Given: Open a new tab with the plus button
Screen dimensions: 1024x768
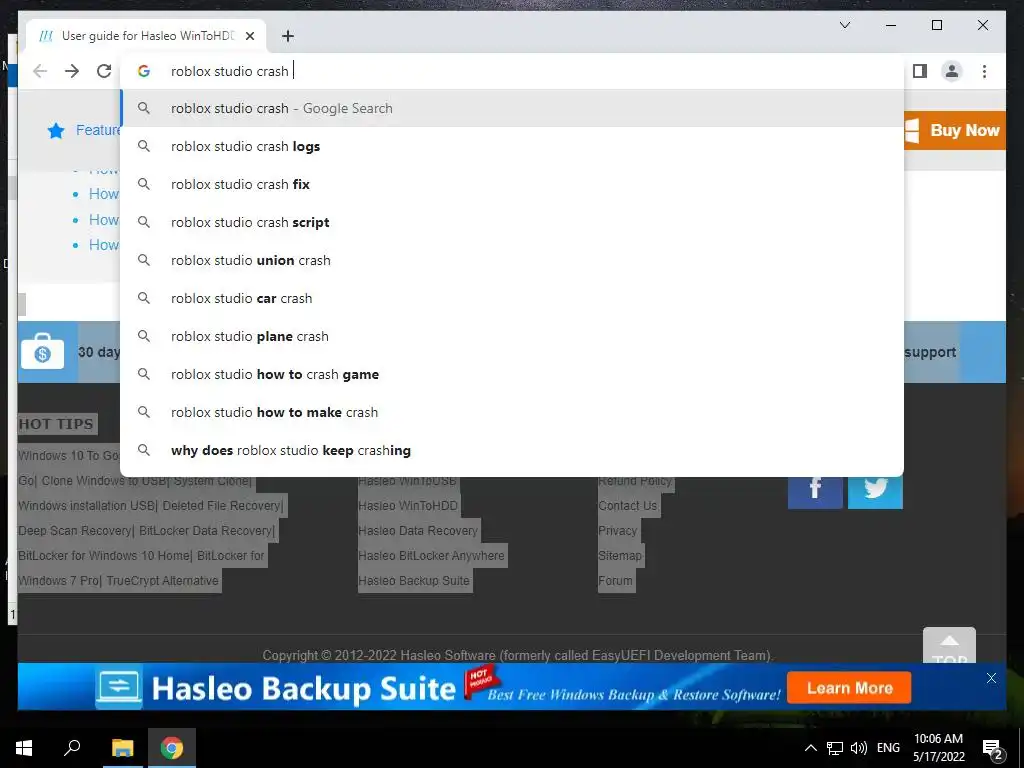Looking at the screenshot, I should click(x=288, y=36).
